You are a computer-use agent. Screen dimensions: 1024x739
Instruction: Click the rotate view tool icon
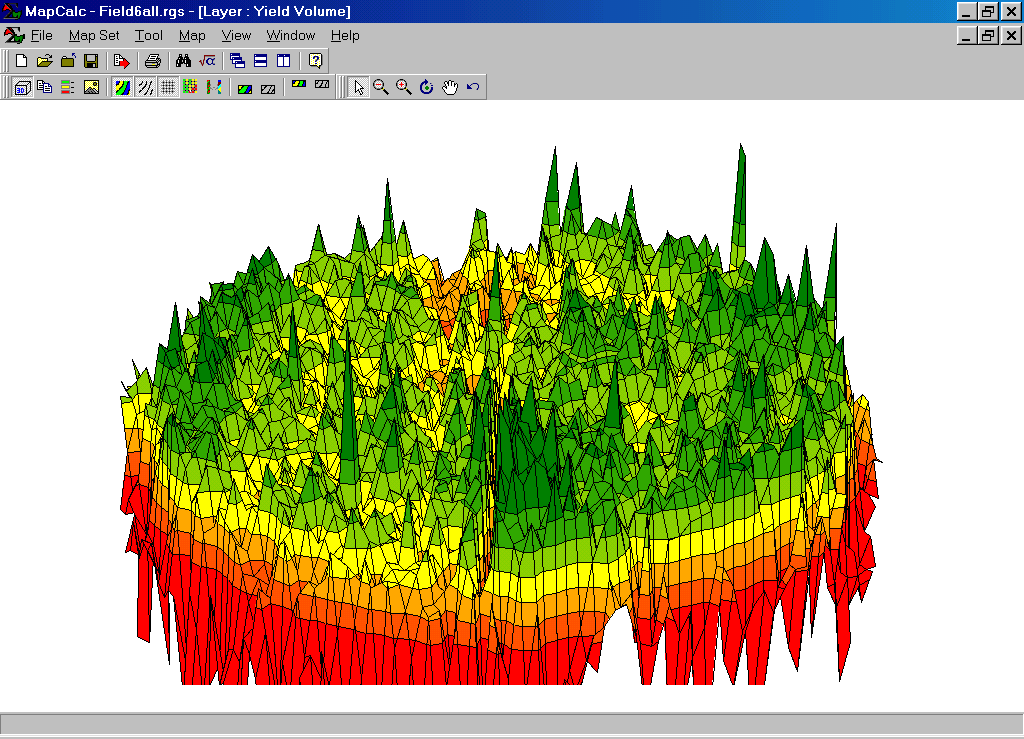coord(427,87)
